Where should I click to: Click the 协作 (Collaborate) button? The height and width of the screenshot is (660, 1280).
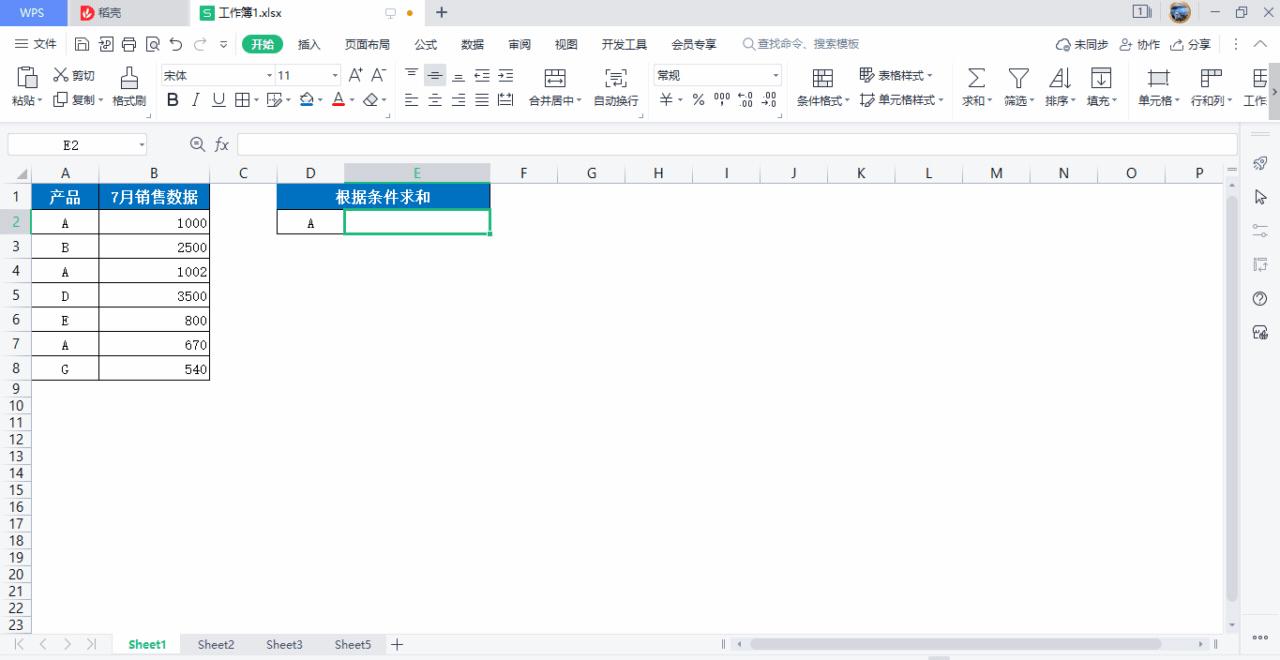coord(1140,44)
